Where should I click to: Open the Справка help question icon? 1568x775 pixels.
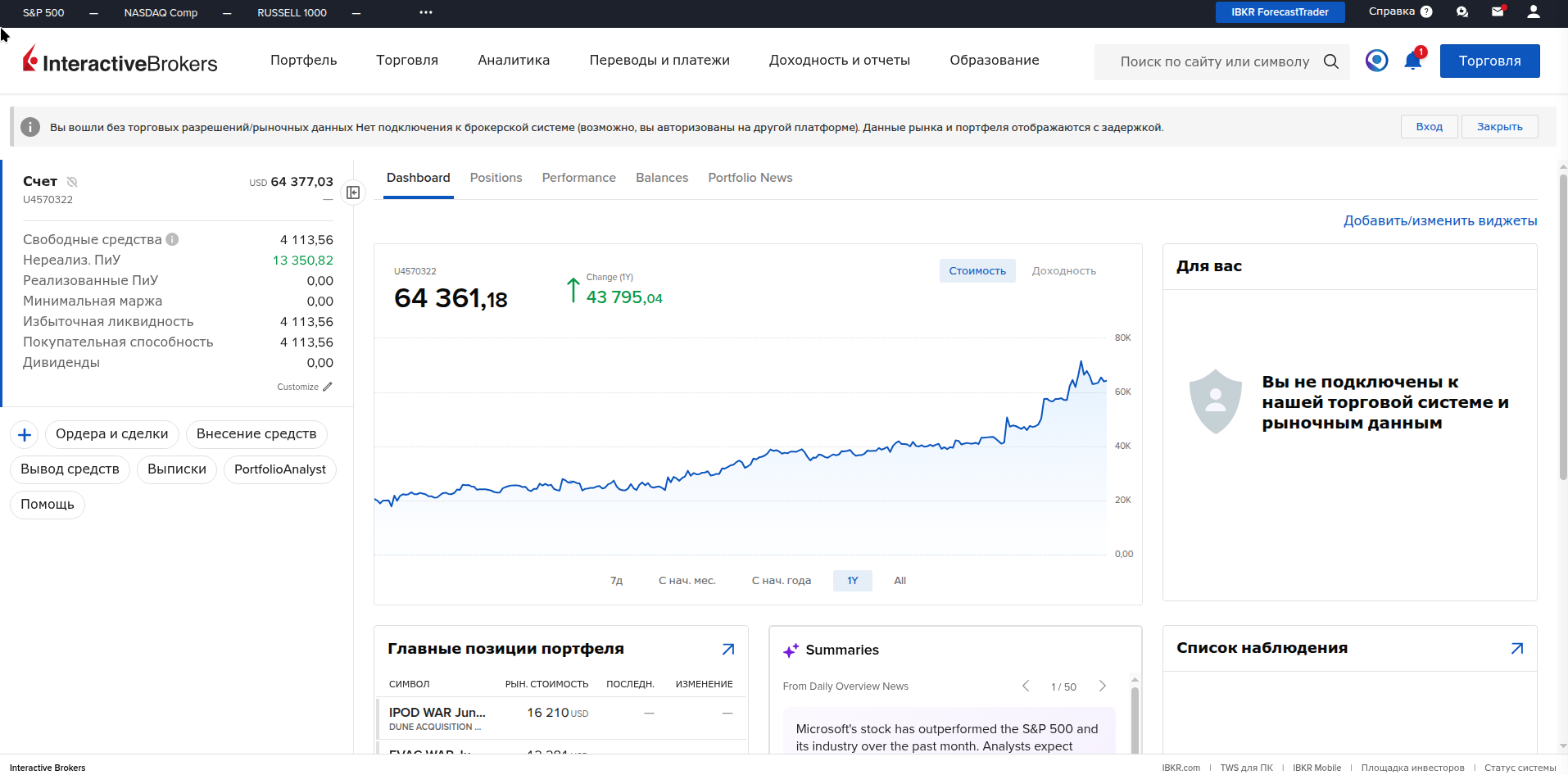click(x=1426, y=11)
